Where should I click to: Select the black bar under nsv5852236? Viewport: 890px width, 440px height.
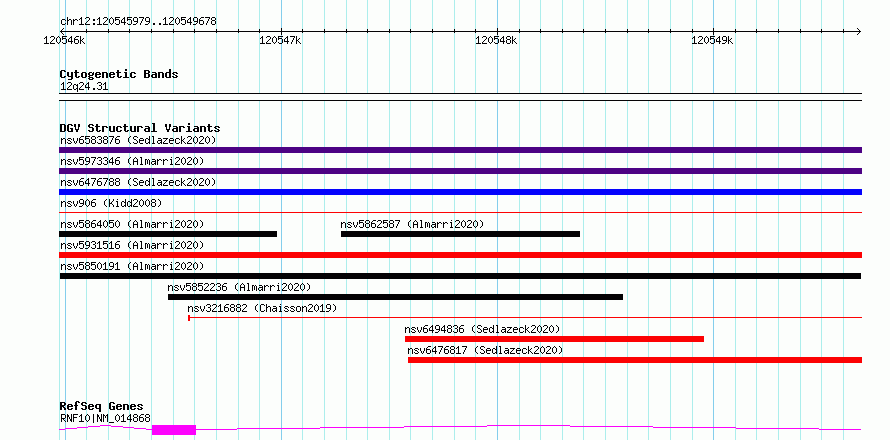point(396,297)
